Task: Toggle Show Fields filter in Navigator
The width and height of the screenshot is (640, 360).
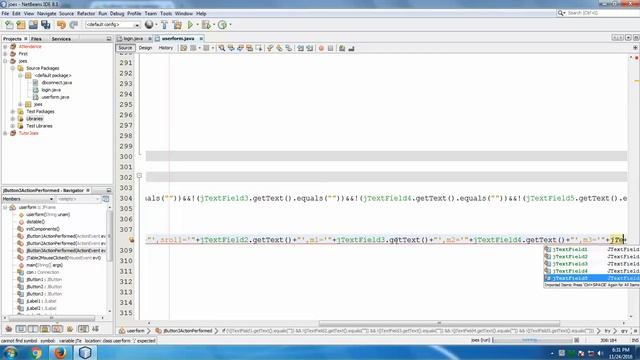Action: click(x=20, y=329)
